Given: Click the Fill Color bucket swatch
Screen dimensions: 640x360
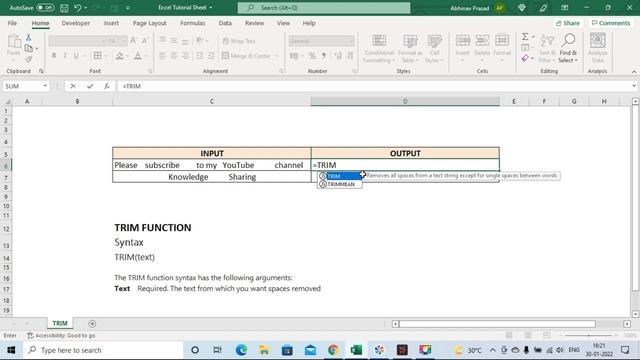Looking at the screenshot, I should click(x=120, y=56).
